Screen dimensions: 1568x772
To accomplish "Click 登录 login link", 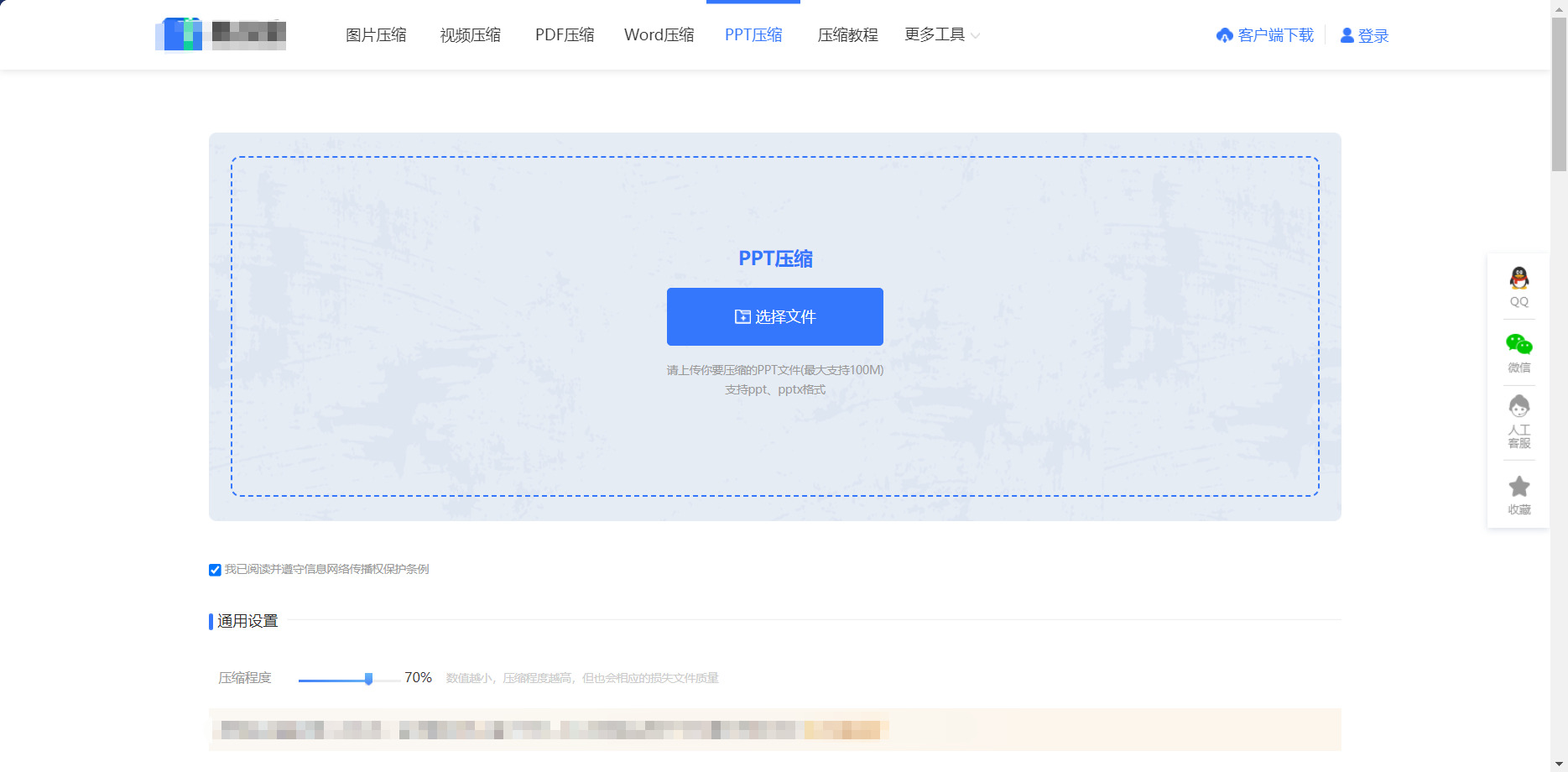I will 1373,35.
